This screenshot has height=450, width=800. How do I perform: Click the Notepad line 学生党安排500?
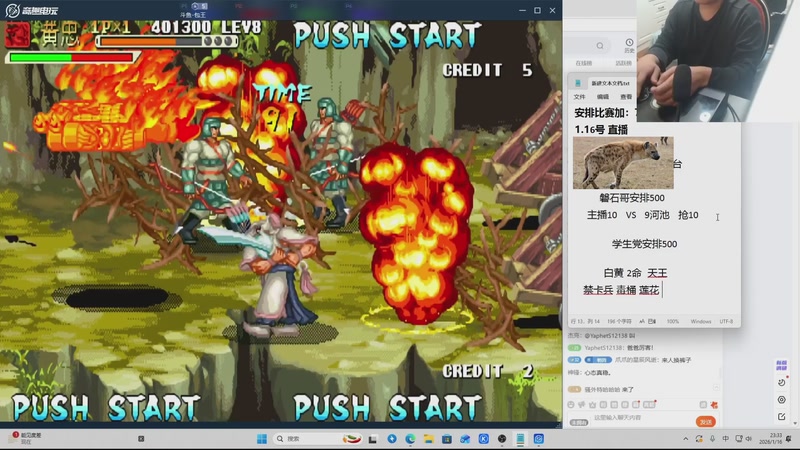click(644, 244)
